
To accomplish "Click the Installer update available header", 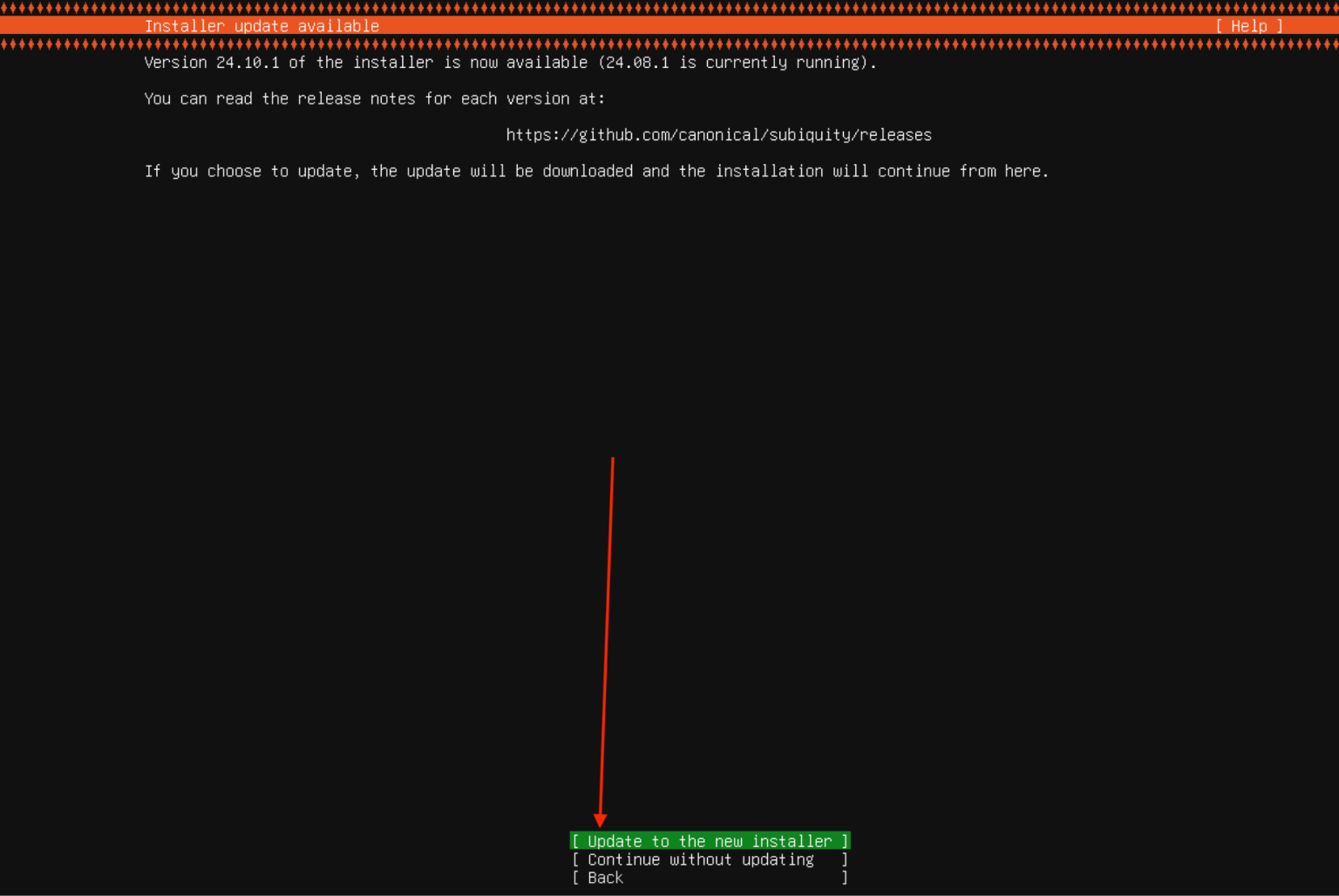I will pos(262,25).
